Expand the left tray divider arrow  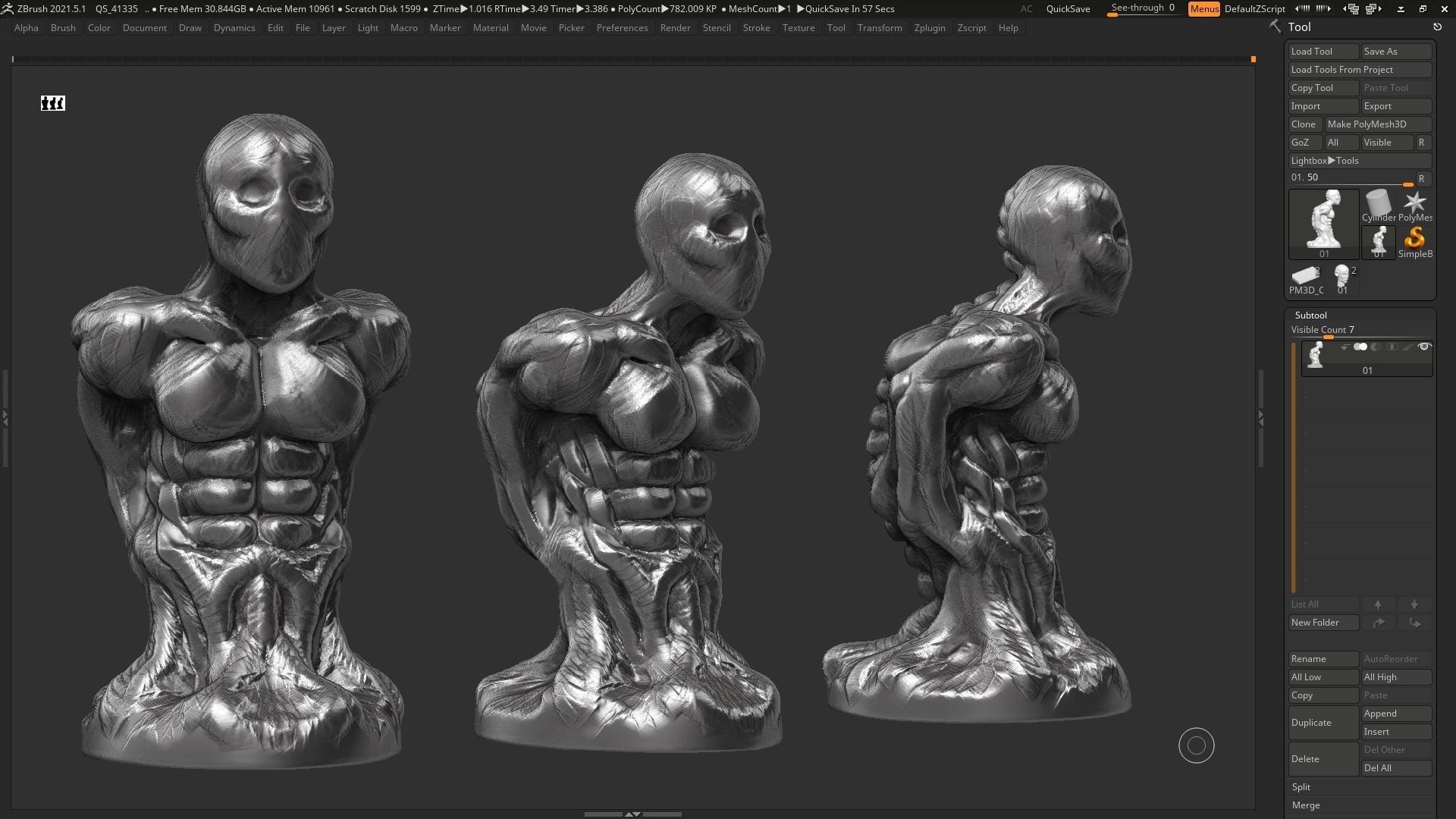click(5, 418)
